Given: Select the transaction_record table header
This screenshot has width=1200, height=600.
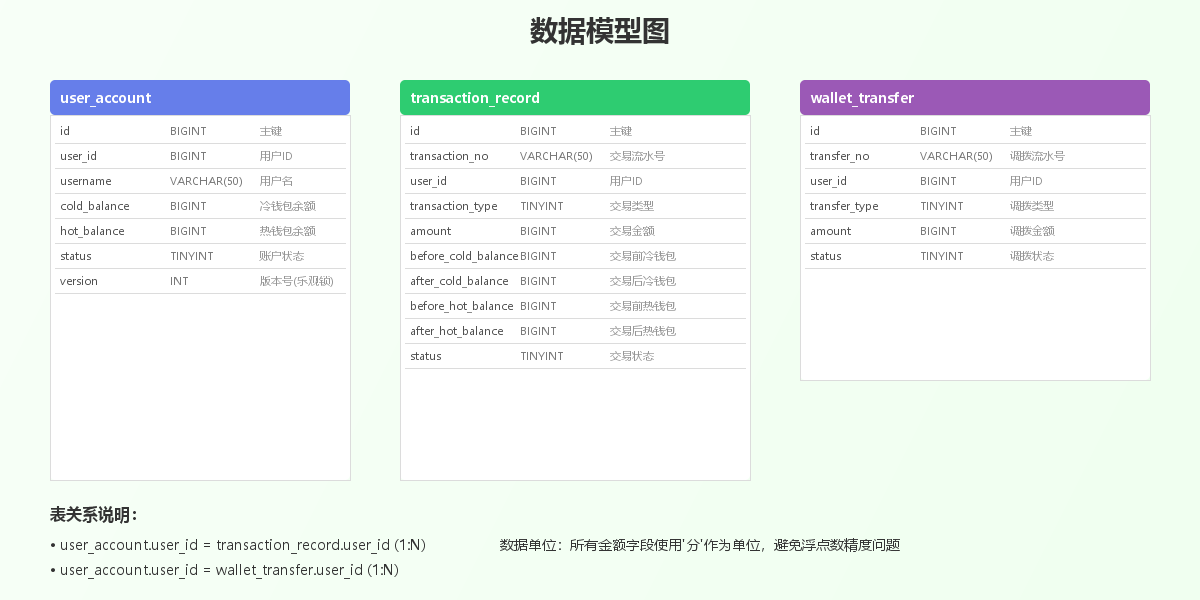Looking at the screenshot, I should click(x=575, y=98).
